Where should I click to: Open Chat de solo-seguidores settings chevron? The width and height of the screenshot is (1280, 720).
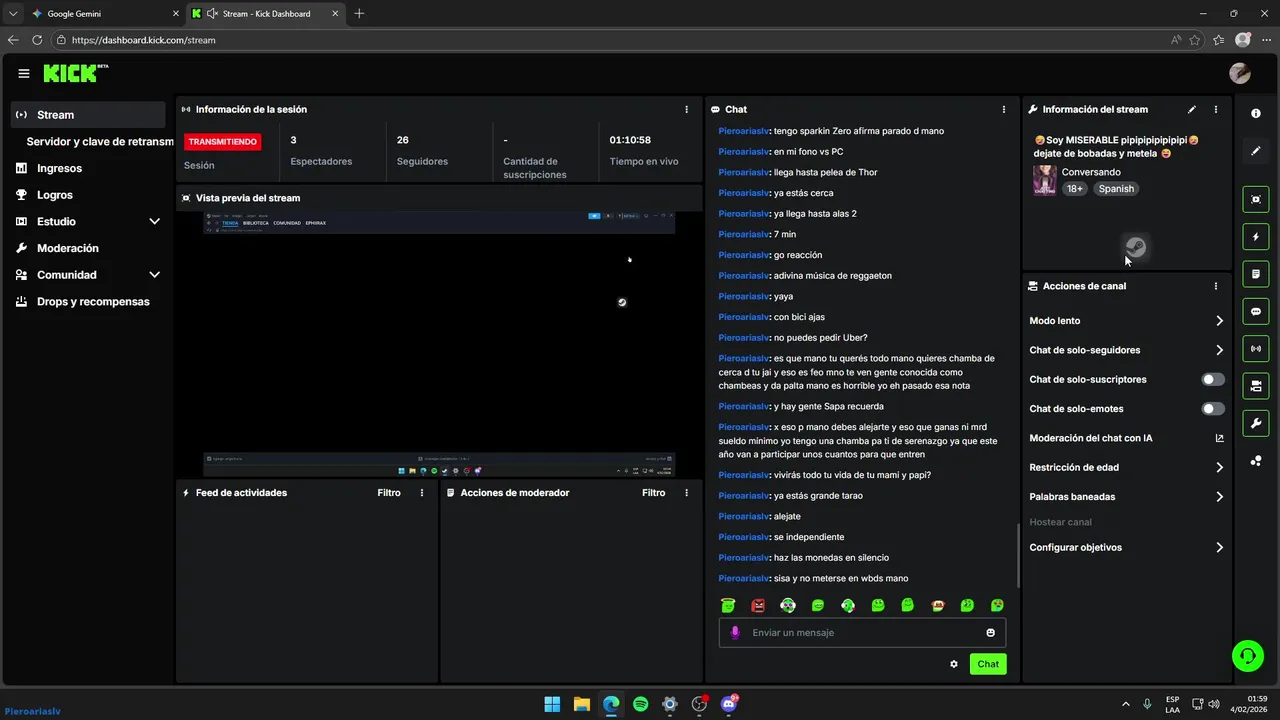1219,350
